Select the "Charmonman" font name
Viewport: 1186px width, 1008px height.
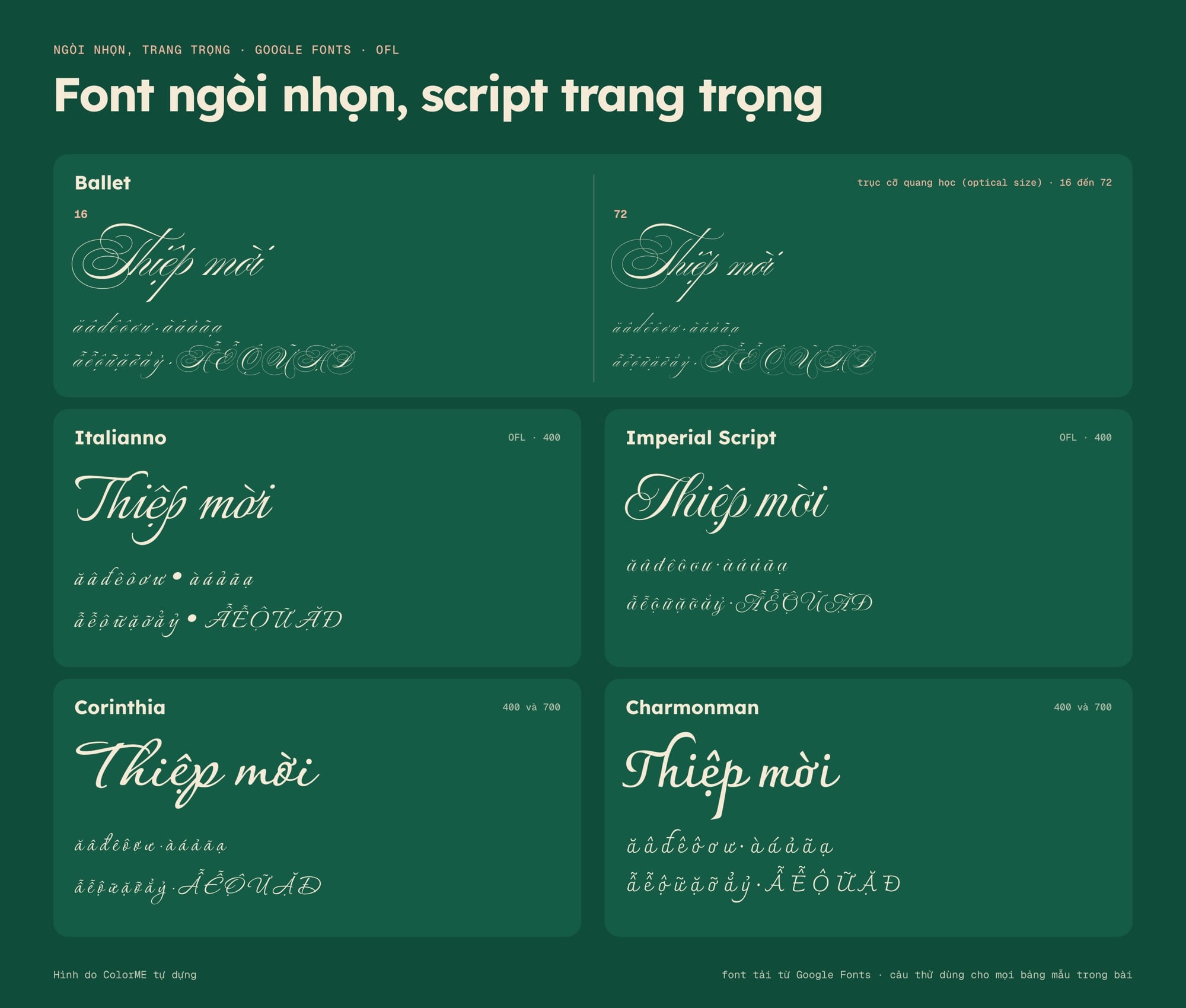(692, 707)
